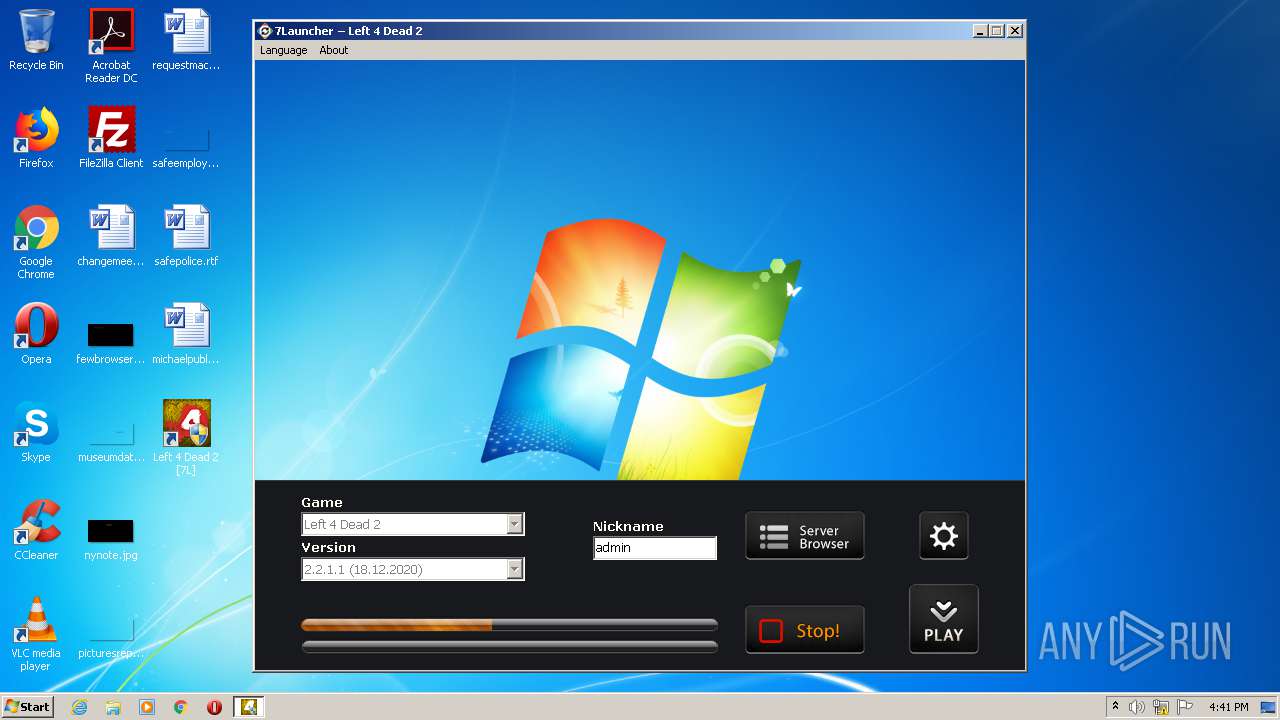This screenshot has width=1280, height=720.
Task: Open VLC media player shortcut
Action: point(36,634)
